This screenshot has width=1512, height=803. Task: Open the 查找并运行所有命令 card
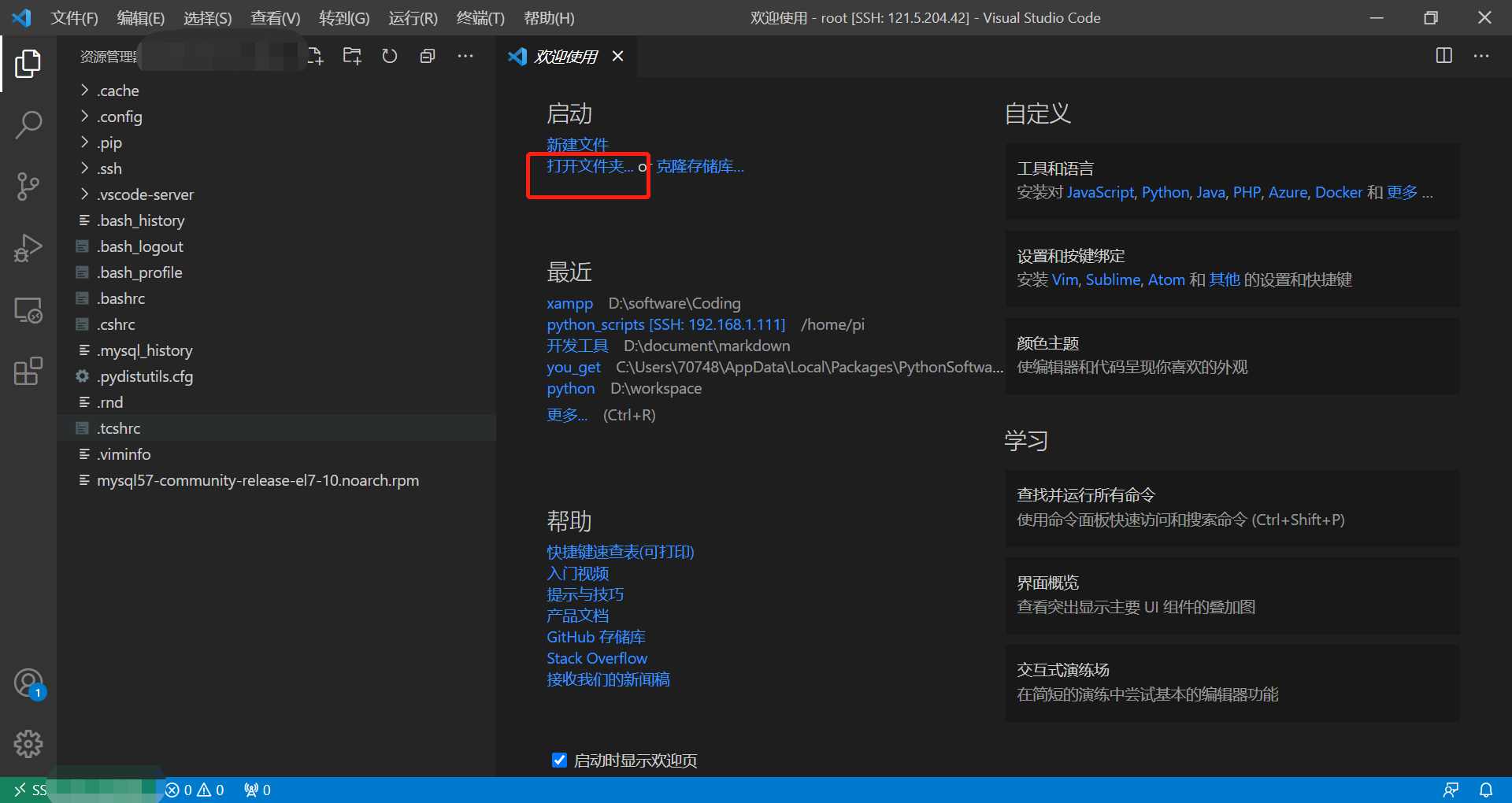[1232, 509]
